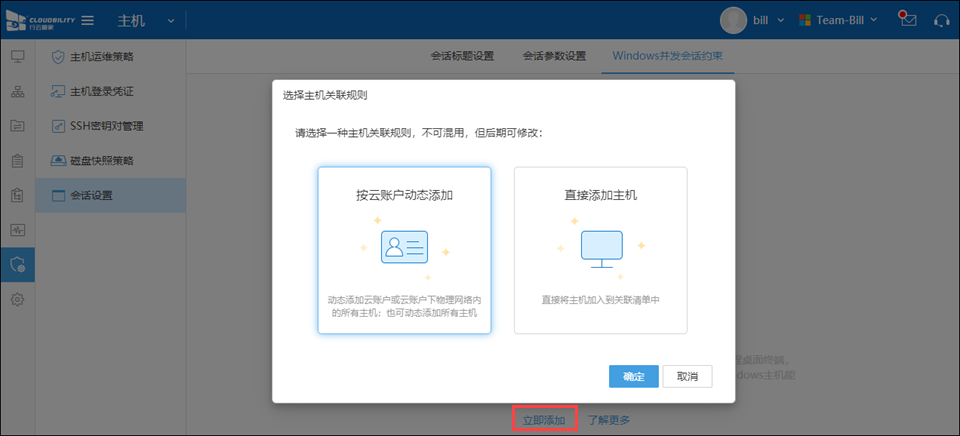Click the Cloudbility logo
The image size is (960, 436).
[40, 20]
